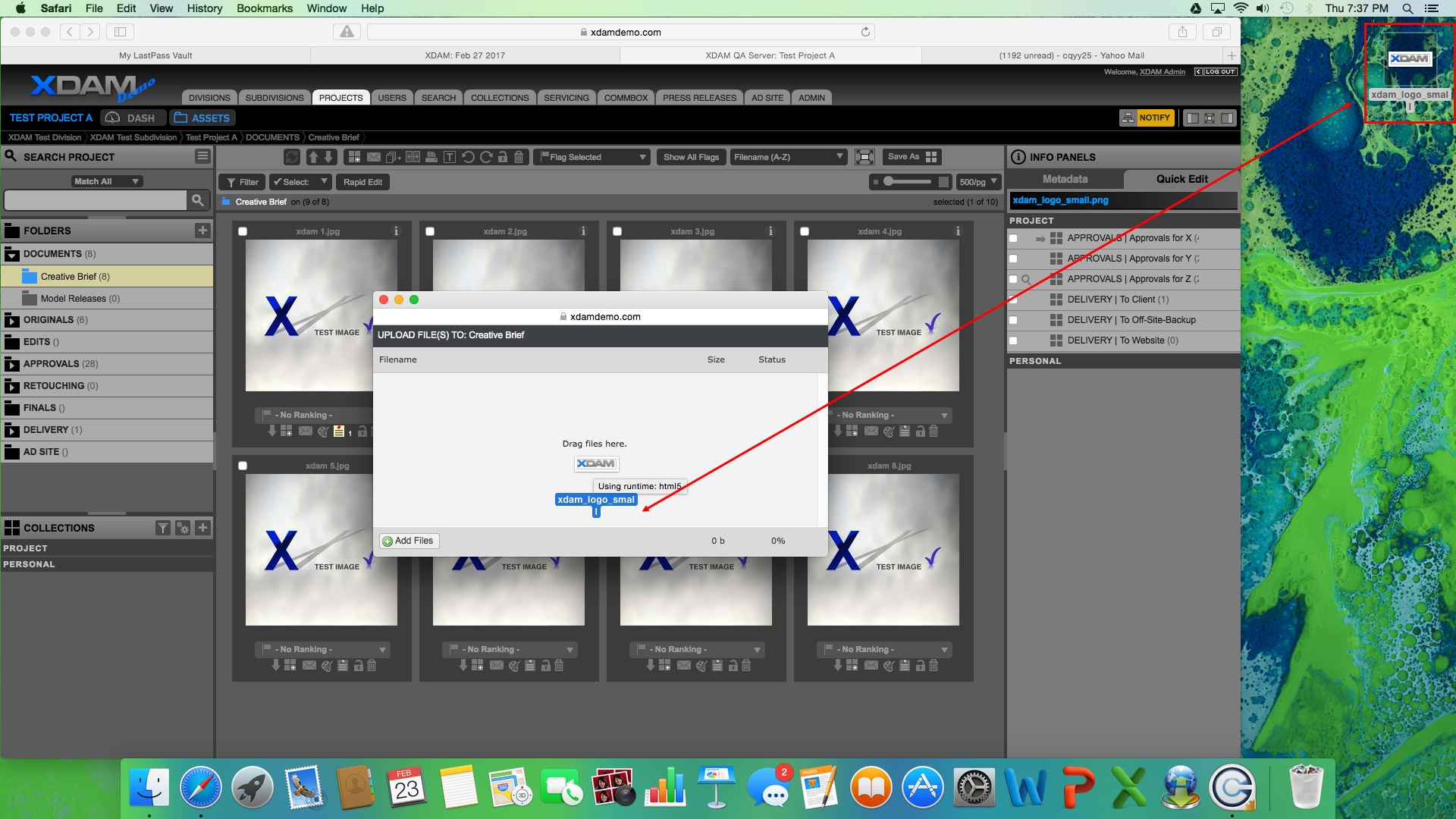Click the upload arrow toolbar icon
The width and height of the screenshot is (1456, 819).
(312, 157)
